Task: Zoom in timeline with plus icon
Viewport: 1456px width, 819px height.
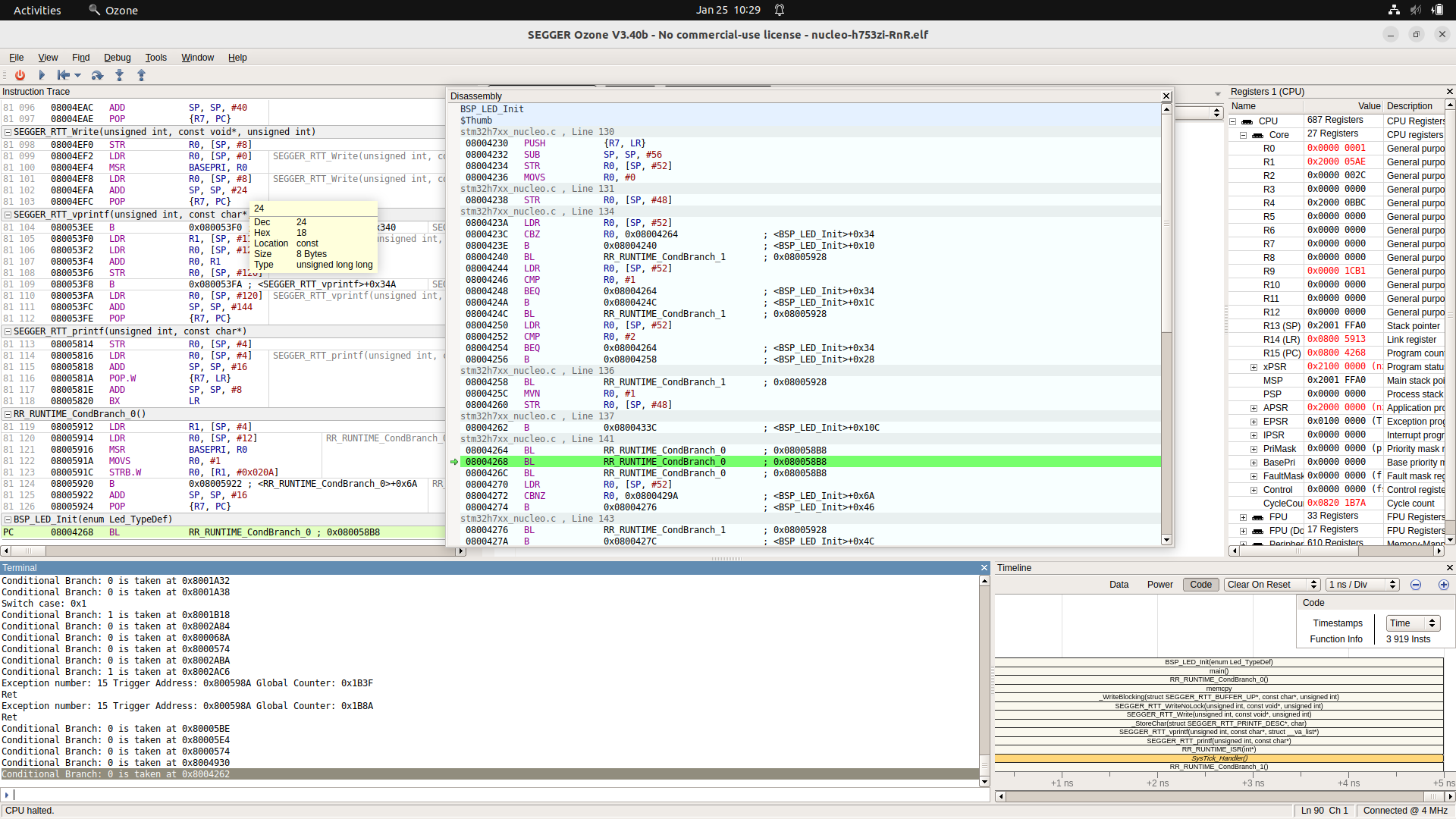Action: coord(1443,585)
